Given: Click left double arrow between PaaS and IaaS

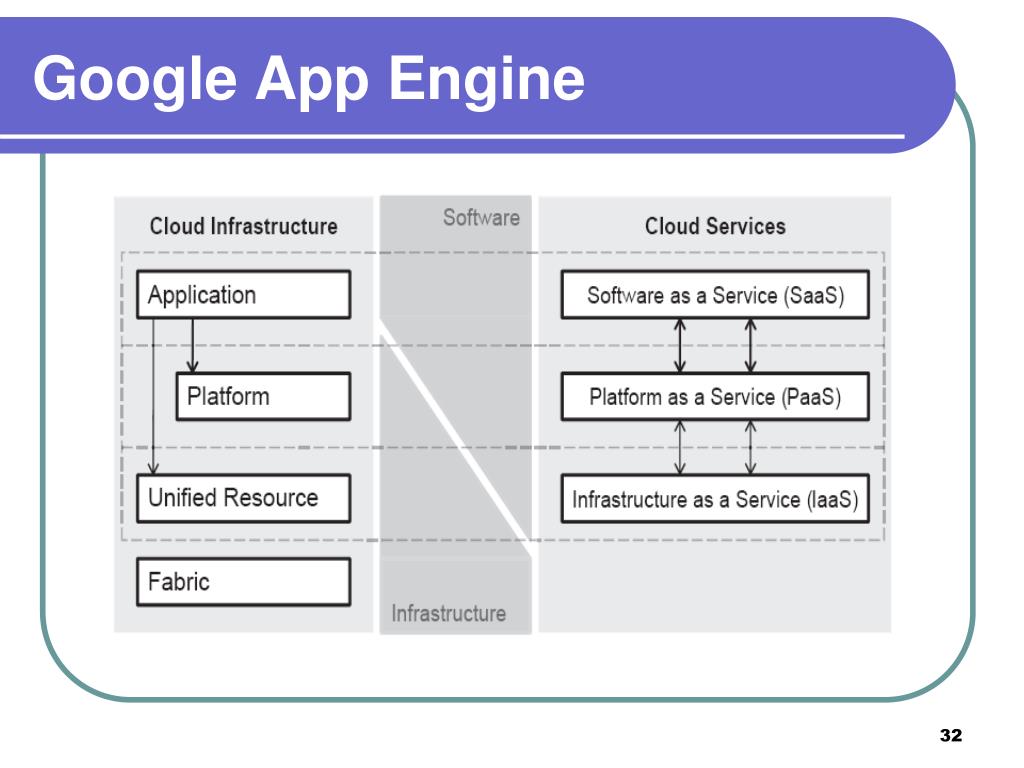Looking at the screenshot, I should pyautogui.click(x=680, y=447).
